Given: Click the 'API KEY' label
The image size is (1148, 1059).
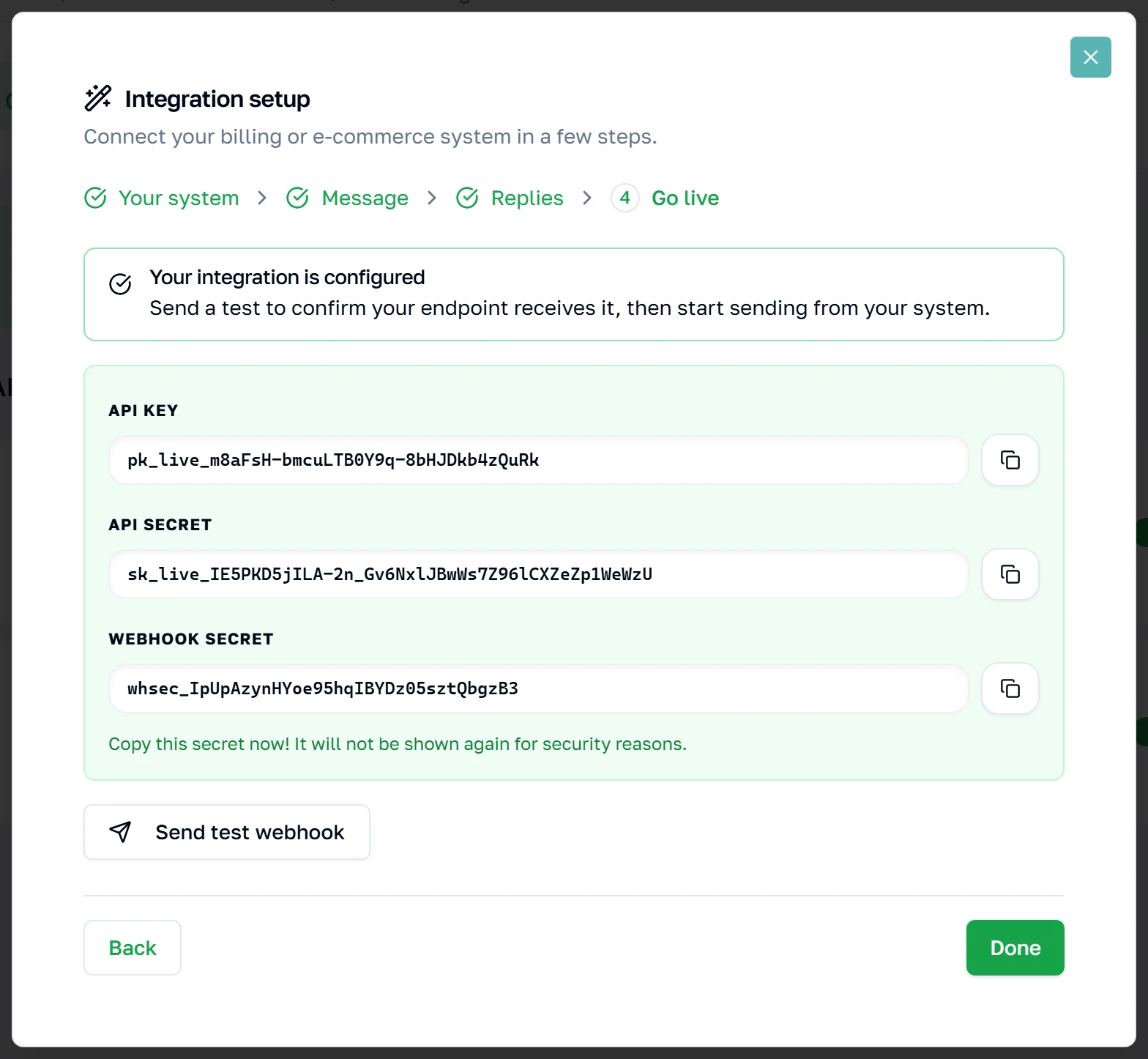Looking at the screenshot, I should click(x=143, y=410).
